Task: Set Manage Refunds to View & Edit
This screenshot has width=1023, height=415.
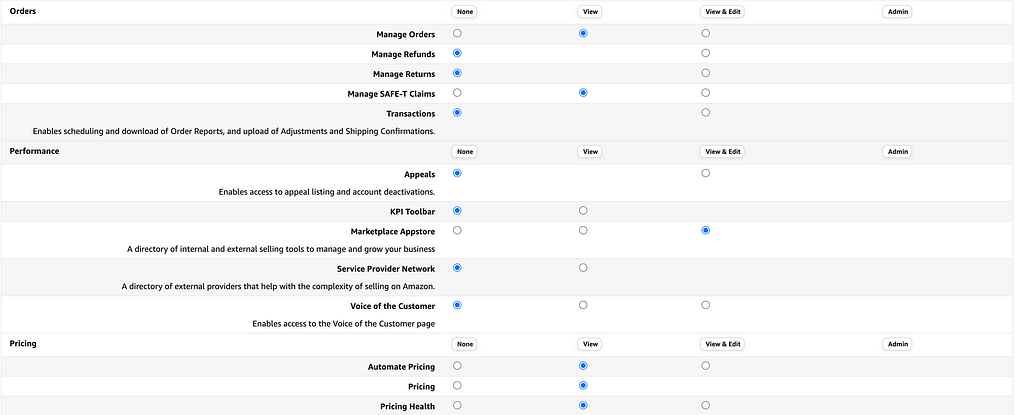Action: tap(705, 53)
